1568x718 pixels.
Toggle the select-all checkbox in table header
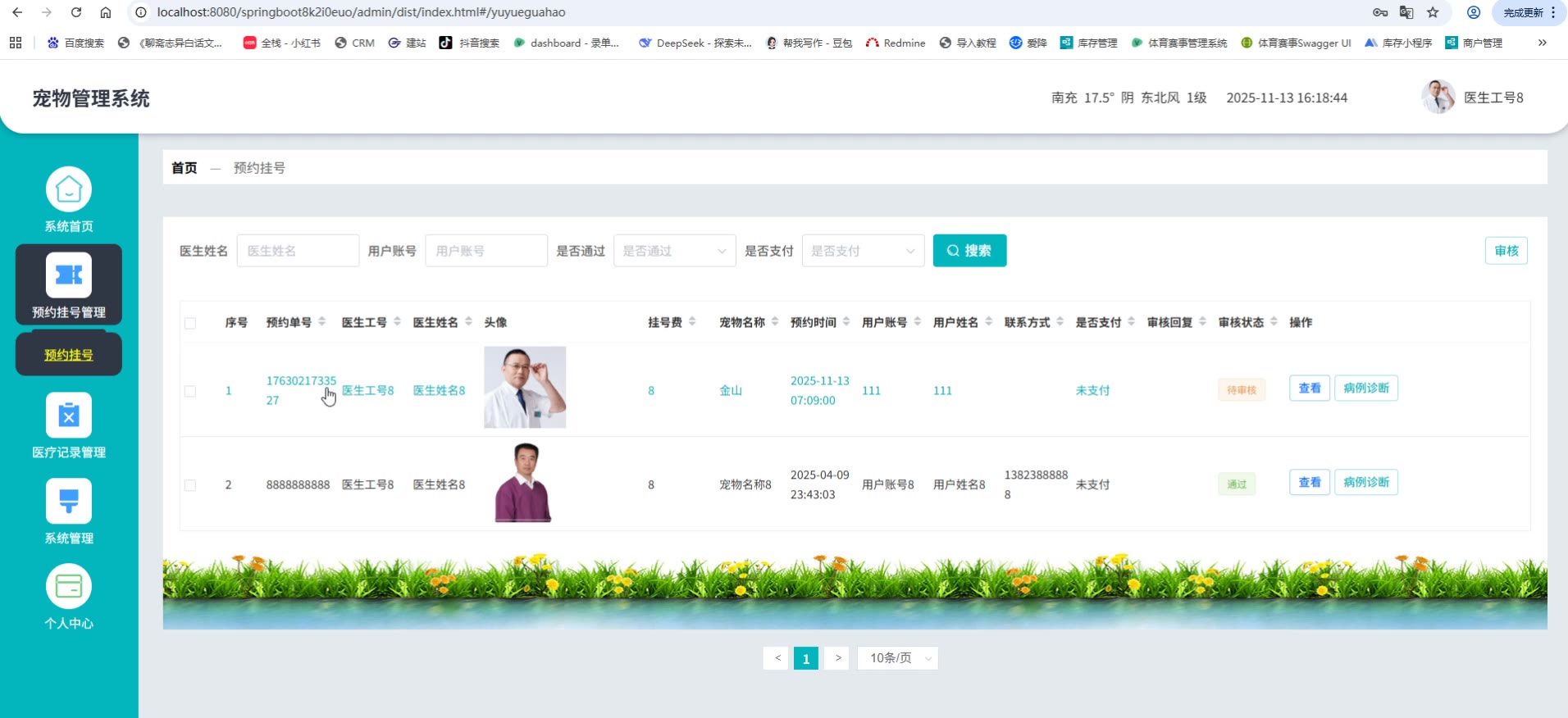tap(190, 323)
